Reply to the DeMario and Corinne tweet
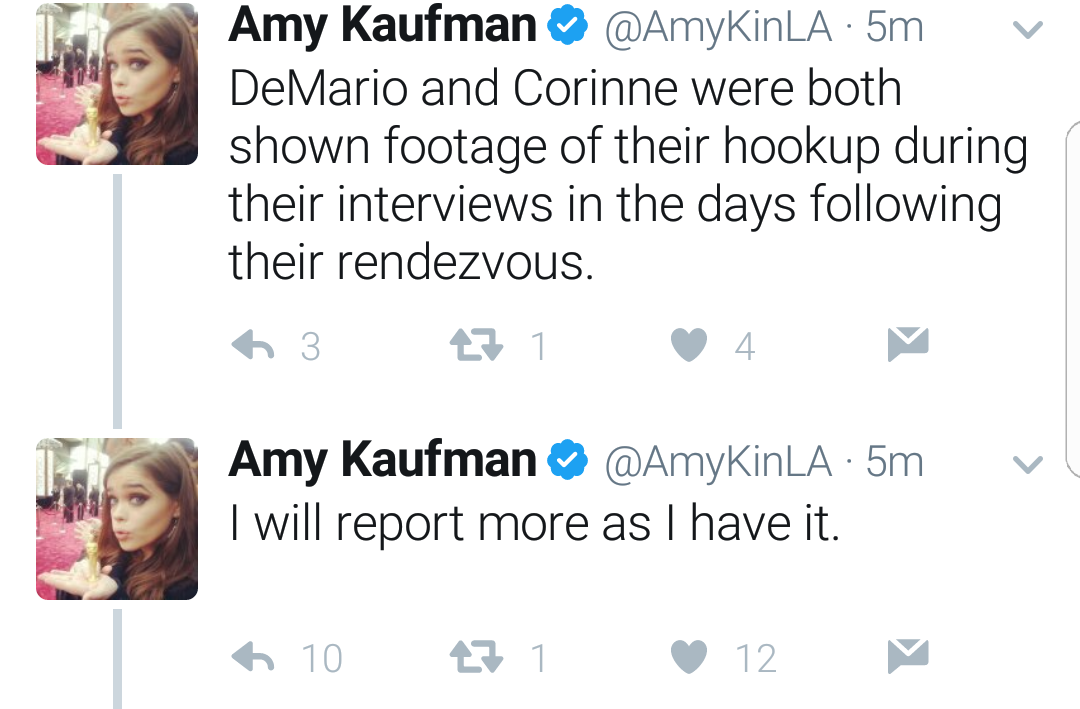The image size is (1080, 709). (253, 345)
